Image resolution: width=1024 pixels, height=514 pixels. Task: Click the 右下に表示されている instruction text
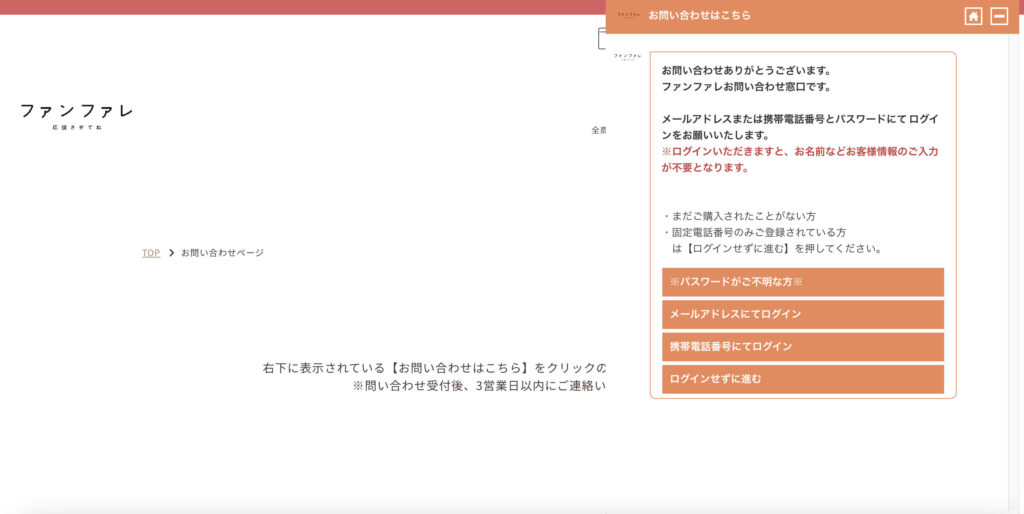pyautogui.click(x=434, y=368)
